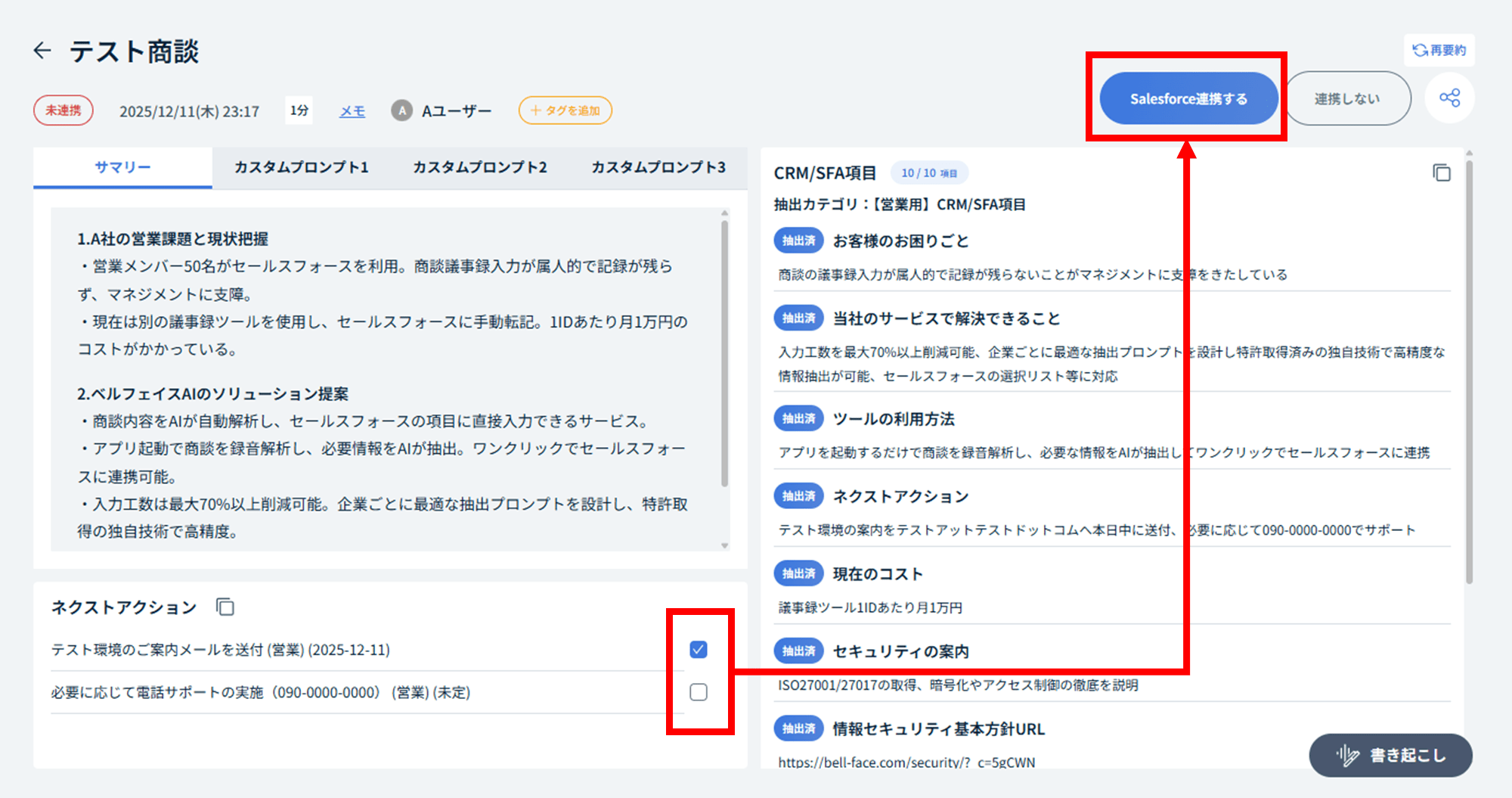Image resolution: width=1512 pixels, height=798 pixels.
Task: Copy CRM/SFA項目 with the copy icon
Action: (x=1441, y=173)
